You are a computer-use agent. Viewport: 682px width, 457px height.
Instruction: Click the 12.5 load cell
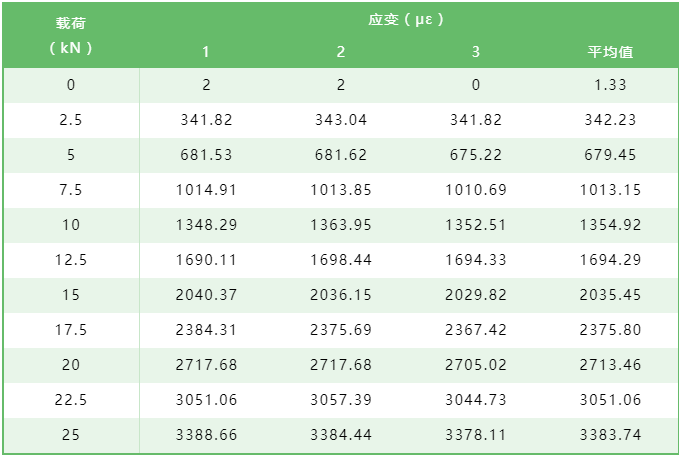point(71,260)
